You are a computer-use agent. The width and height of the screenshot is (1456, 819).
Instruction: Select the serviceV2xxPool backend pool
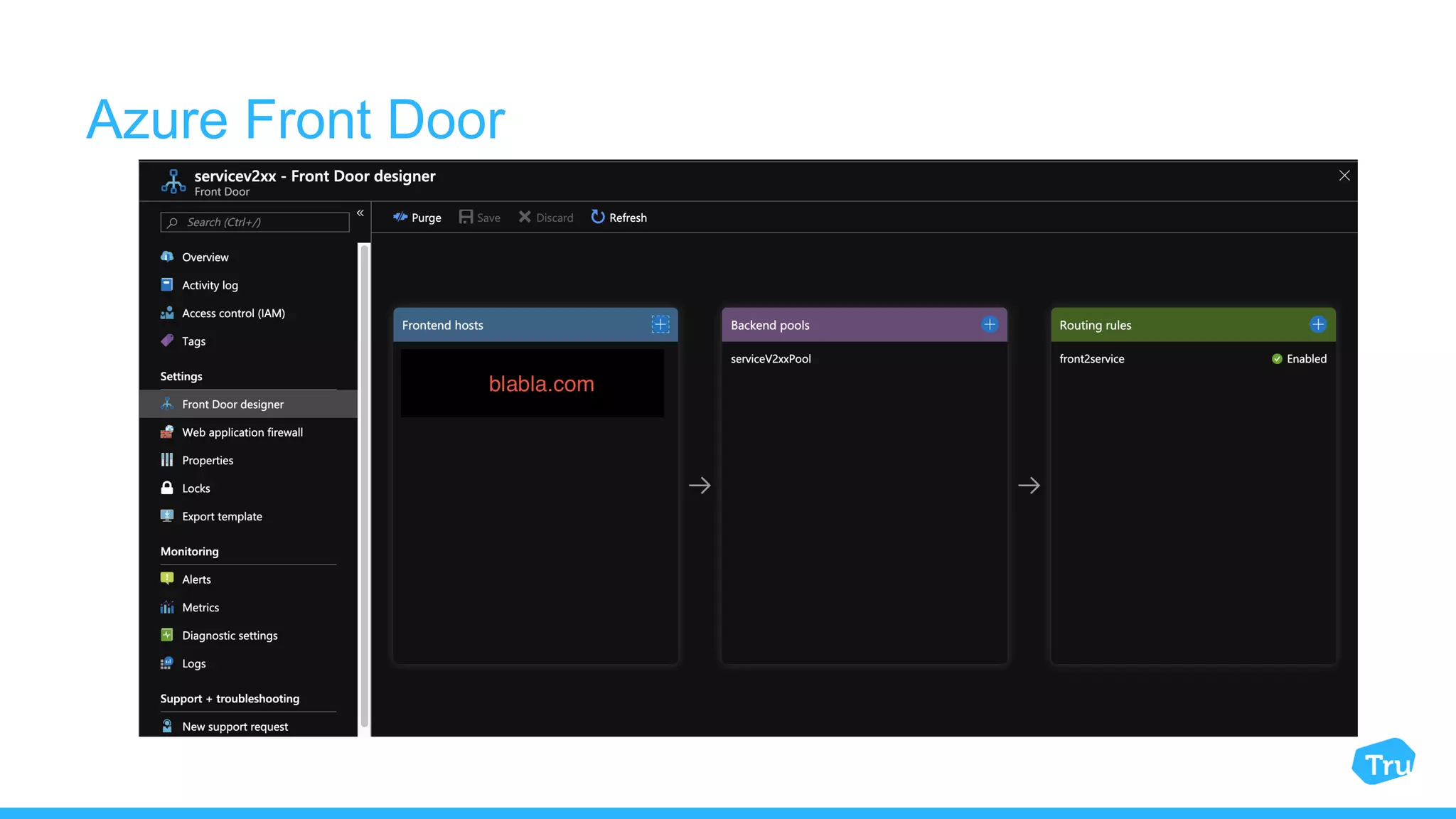point(771,358)
